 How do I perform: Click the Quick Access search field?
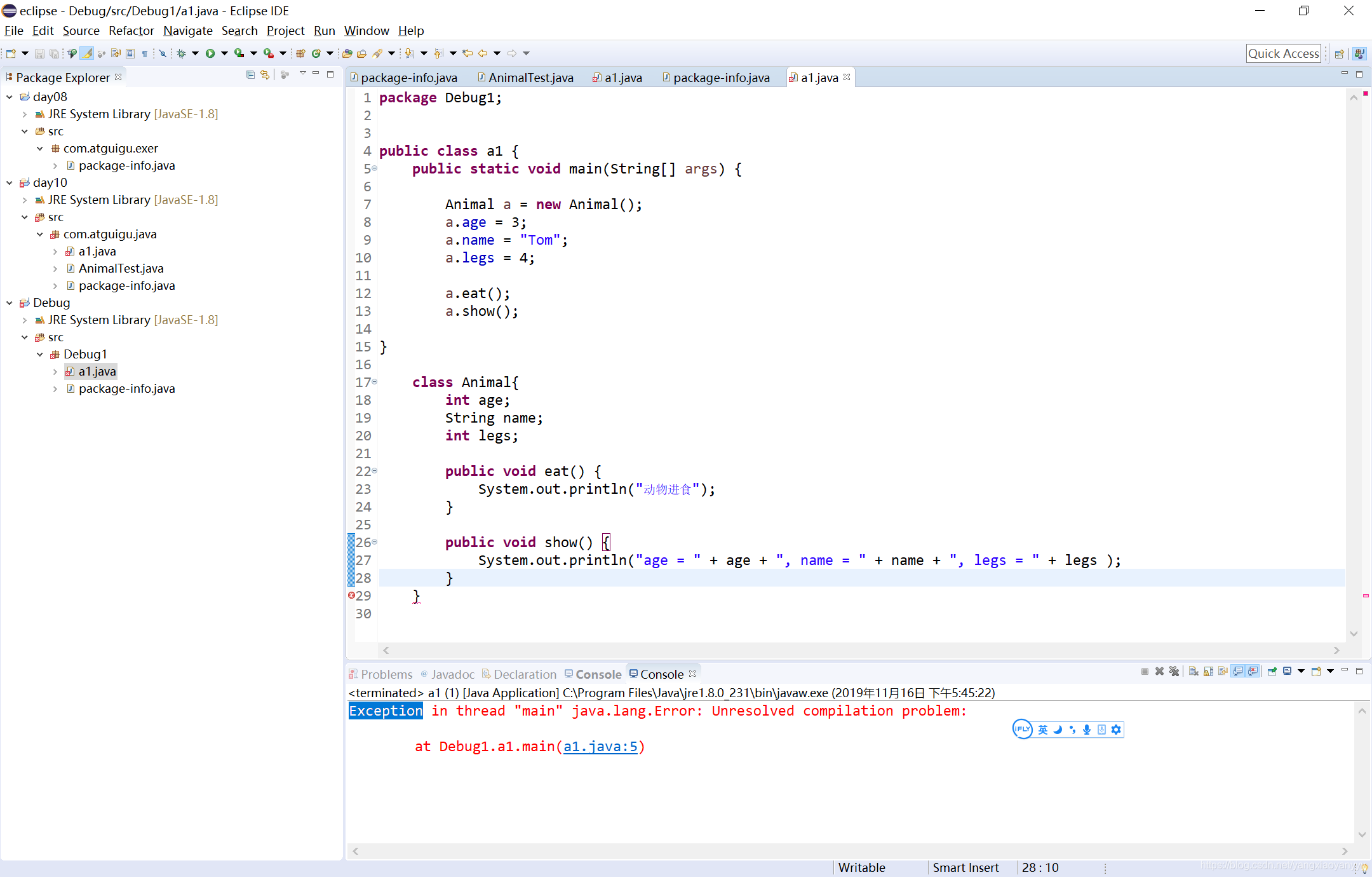[1283, 53]
